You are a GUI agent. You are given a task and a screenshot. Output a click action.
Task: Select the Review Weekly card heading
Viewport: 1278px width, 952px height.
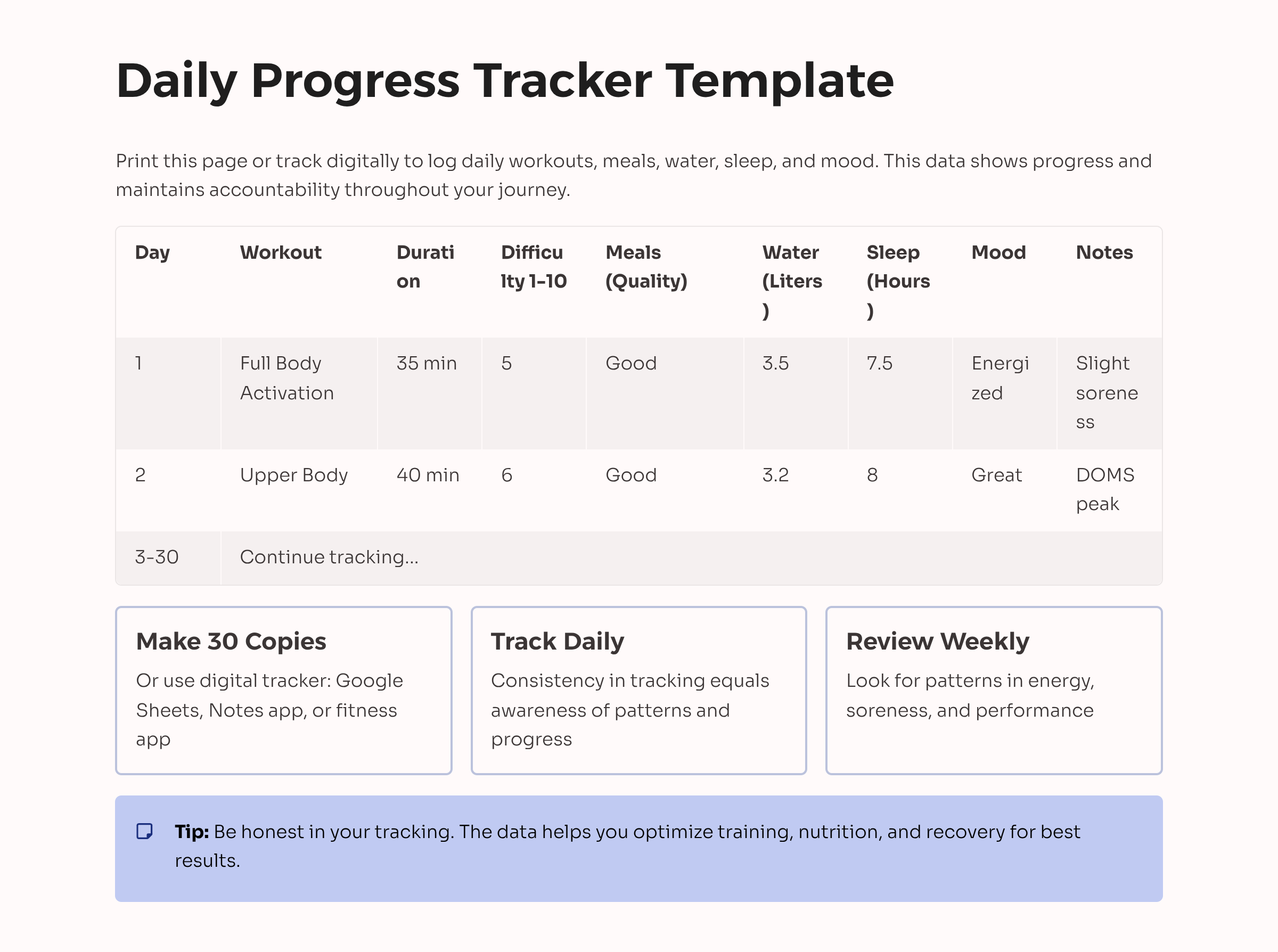938,642
